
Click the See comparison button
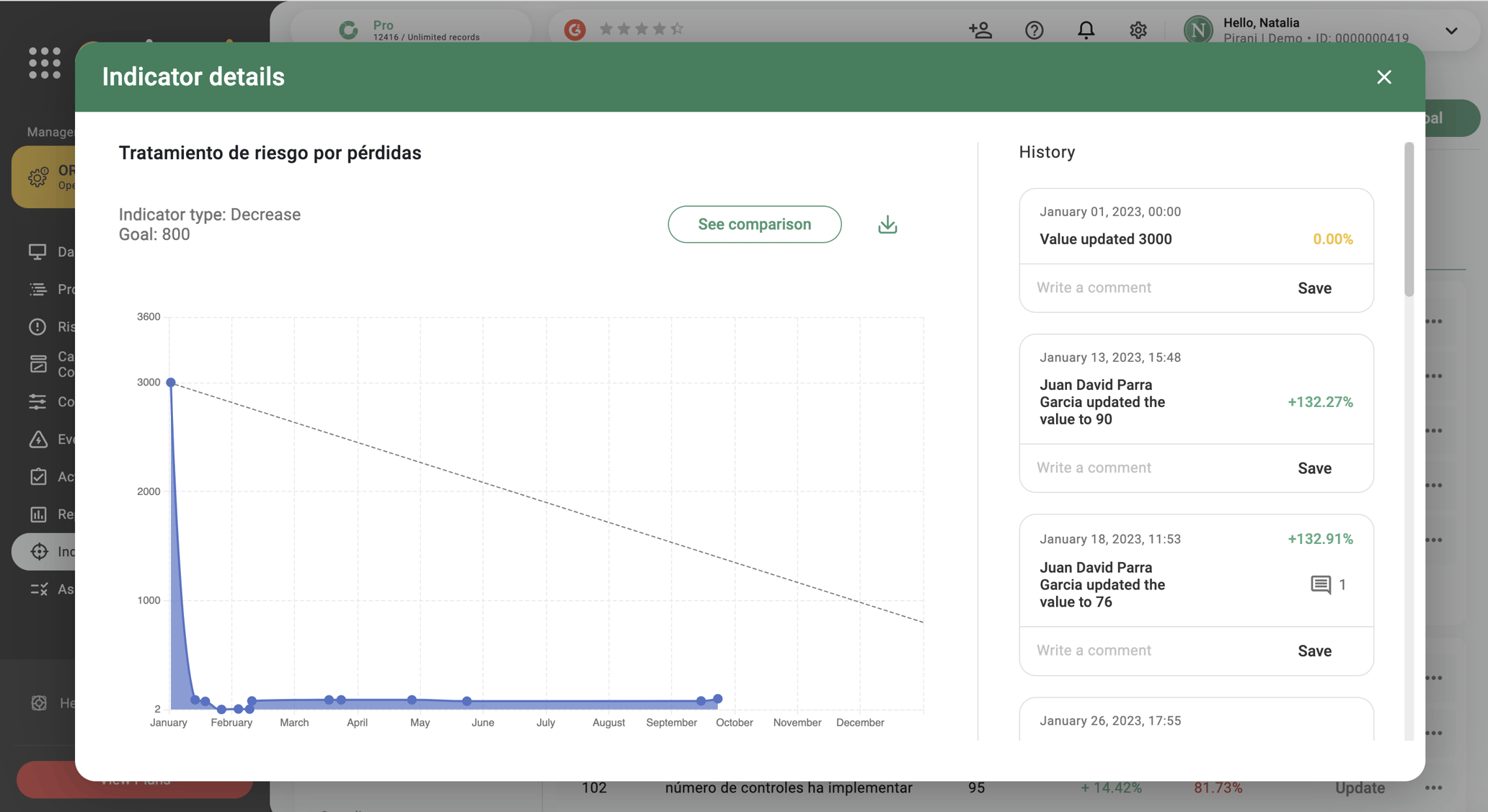coord(754,224)
